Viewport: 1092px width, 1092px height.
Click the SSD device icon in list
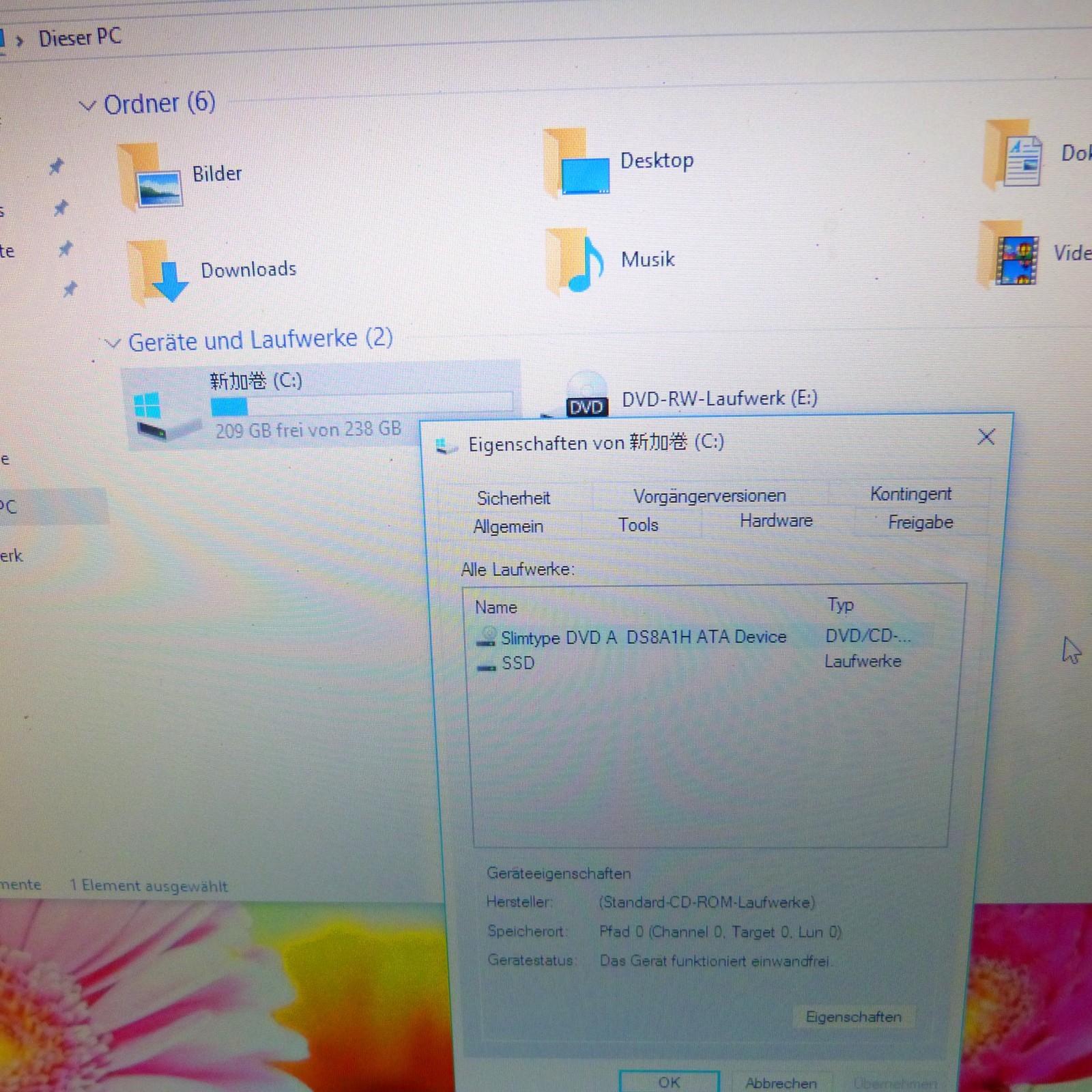coord(487,665)
